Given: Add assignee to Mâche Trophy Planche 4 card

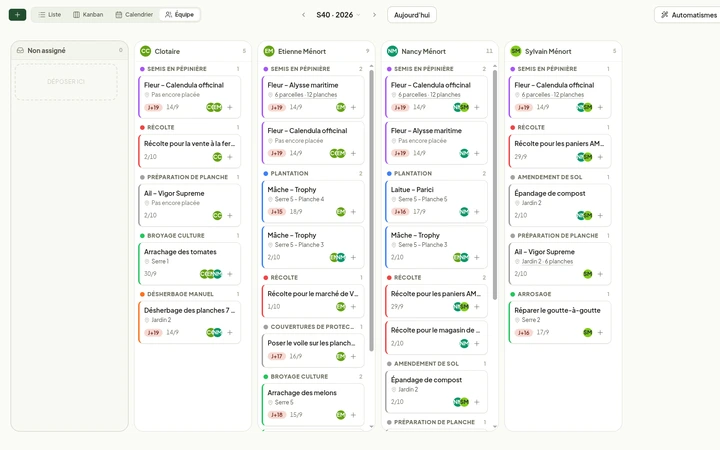Looking at the screenshot, I should [354, 212].
